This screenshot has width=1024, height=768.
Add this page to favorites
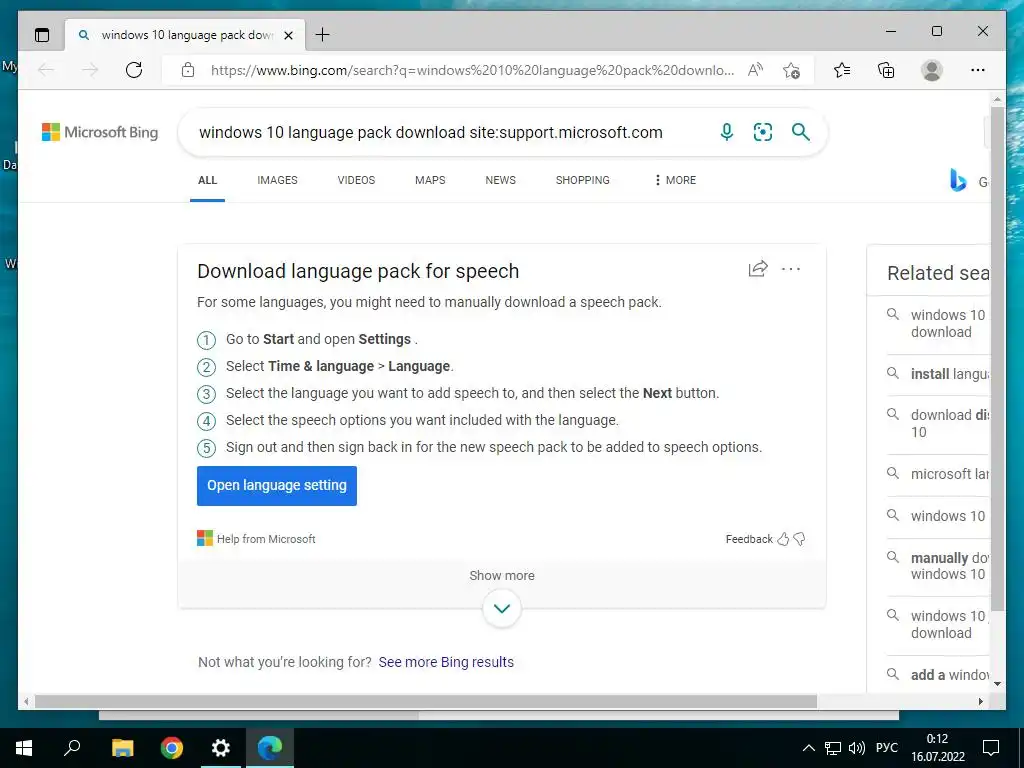(x=792, y=70)
